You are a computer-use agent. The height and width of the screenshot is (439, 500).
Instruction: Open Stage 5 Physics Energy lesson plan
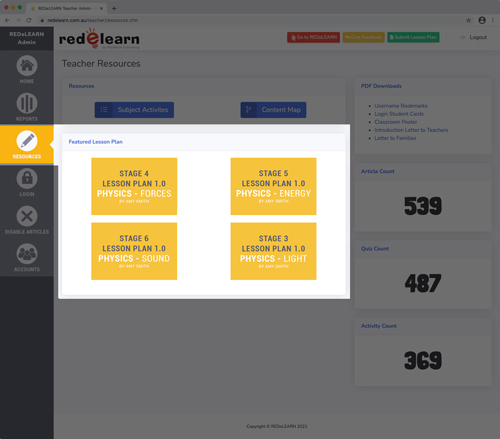pyautogui.click(x=273, y=186)
